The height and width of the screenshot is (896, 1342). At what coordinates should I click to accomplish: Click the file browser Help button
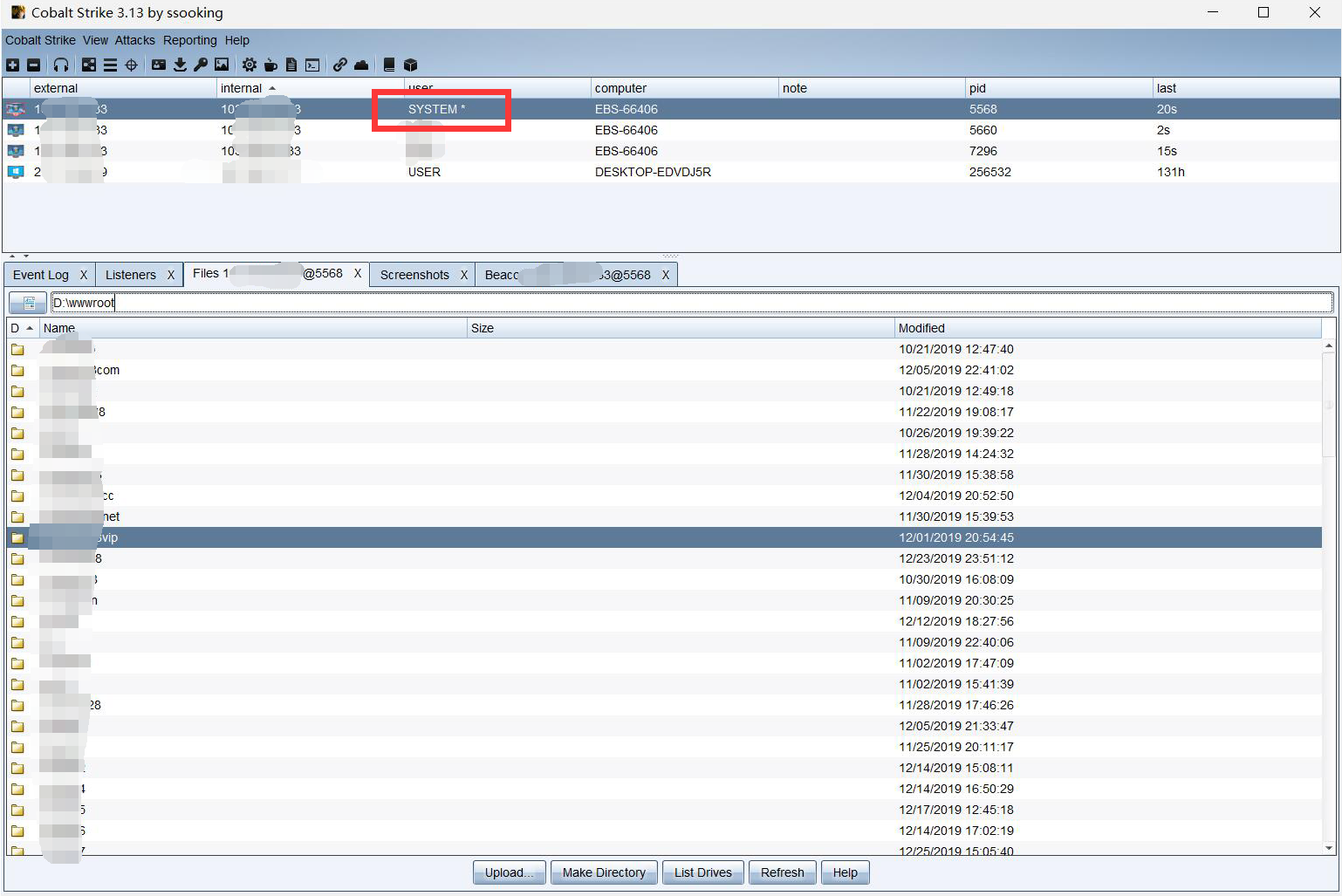coord(845,872)
